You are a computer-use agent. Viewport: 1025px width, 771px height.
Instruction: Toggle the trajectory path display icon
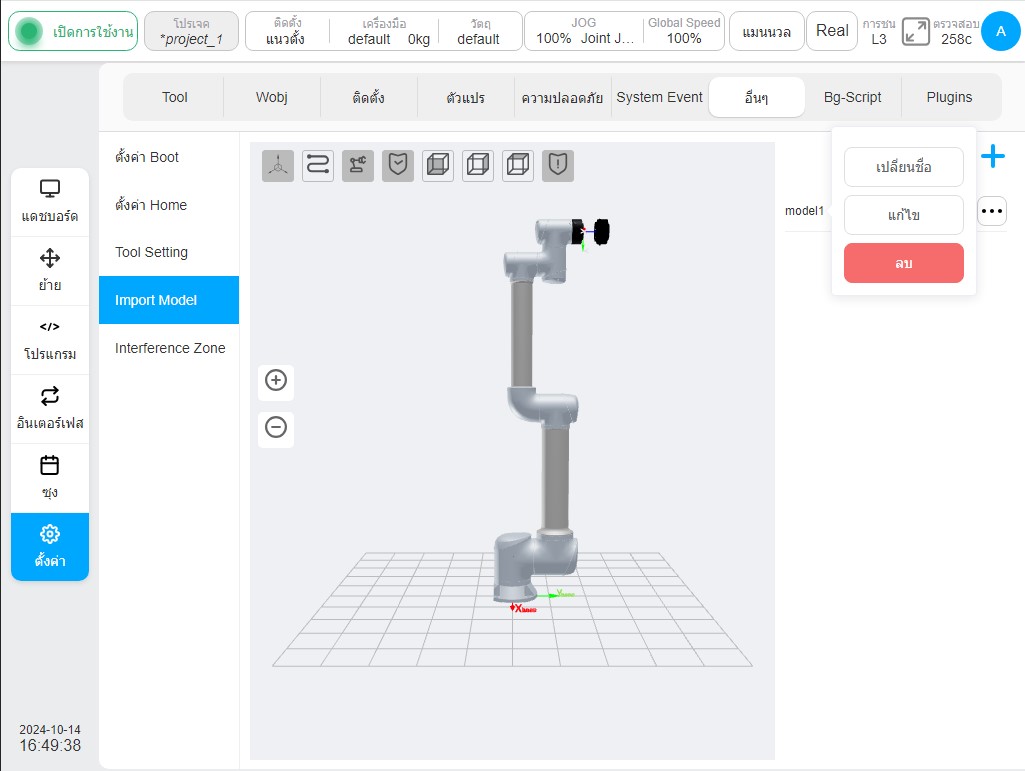[x=318, y=165]
